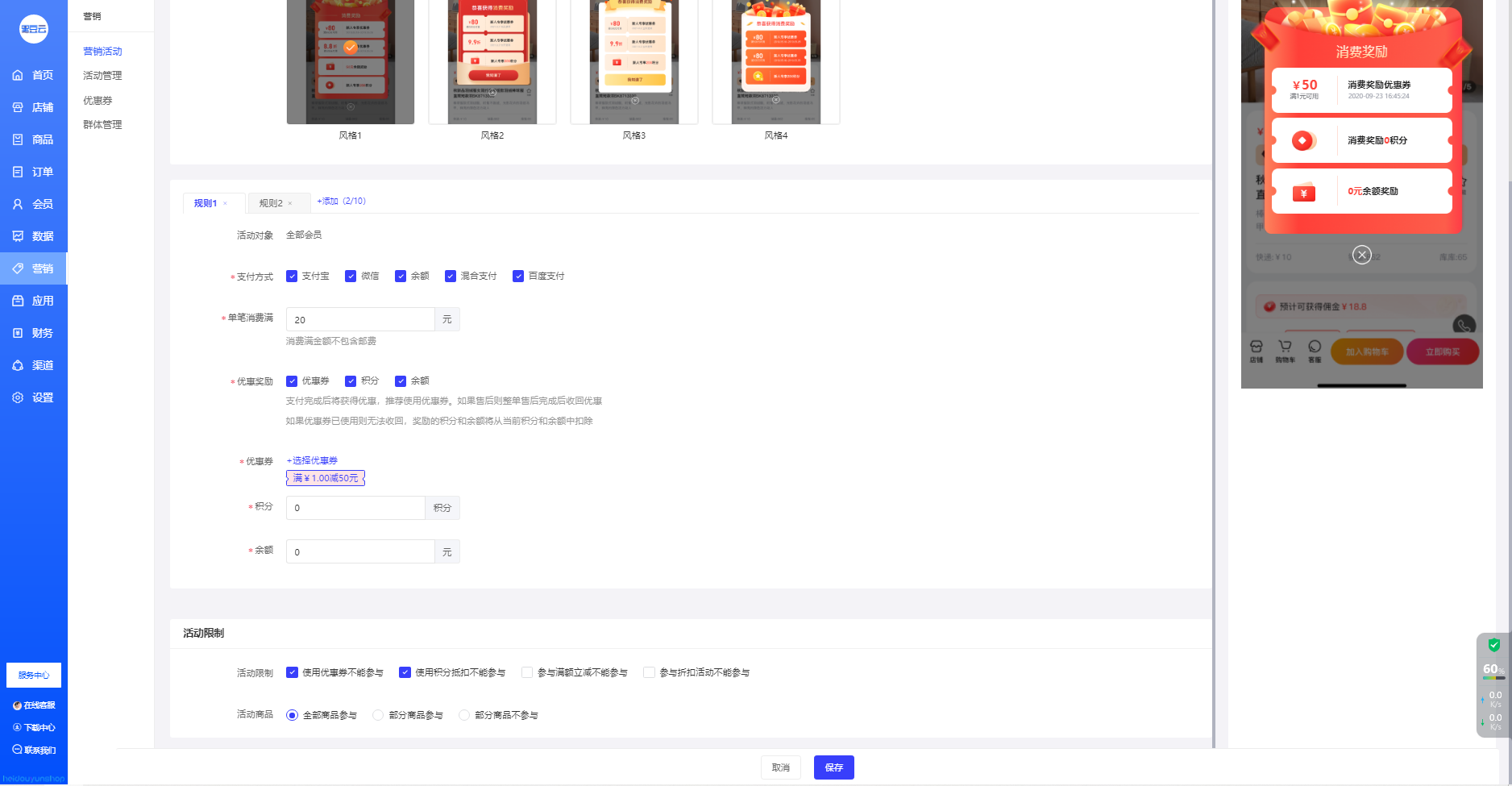This screenshot has height=786, width=1512.
Task: Click the 客服 service icon in phone preview
Action: click(1315, 351)
